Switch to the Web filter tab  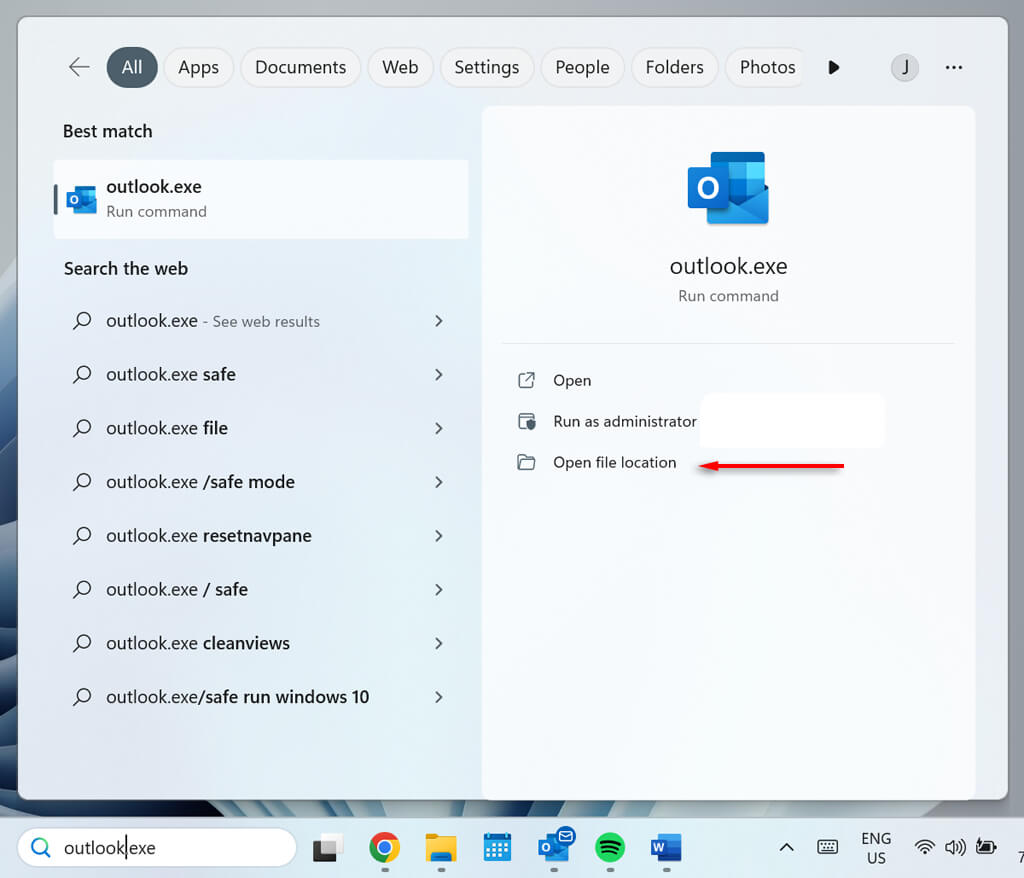tap(400, 67)
